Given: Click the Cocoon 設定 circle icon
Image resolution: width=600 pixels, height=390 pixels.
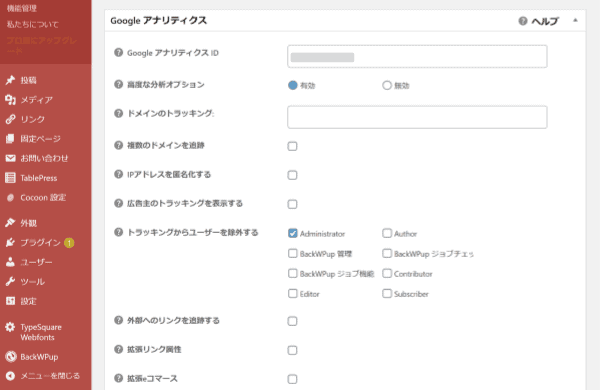Looking at the screenshot, I should tap(10, 197).
